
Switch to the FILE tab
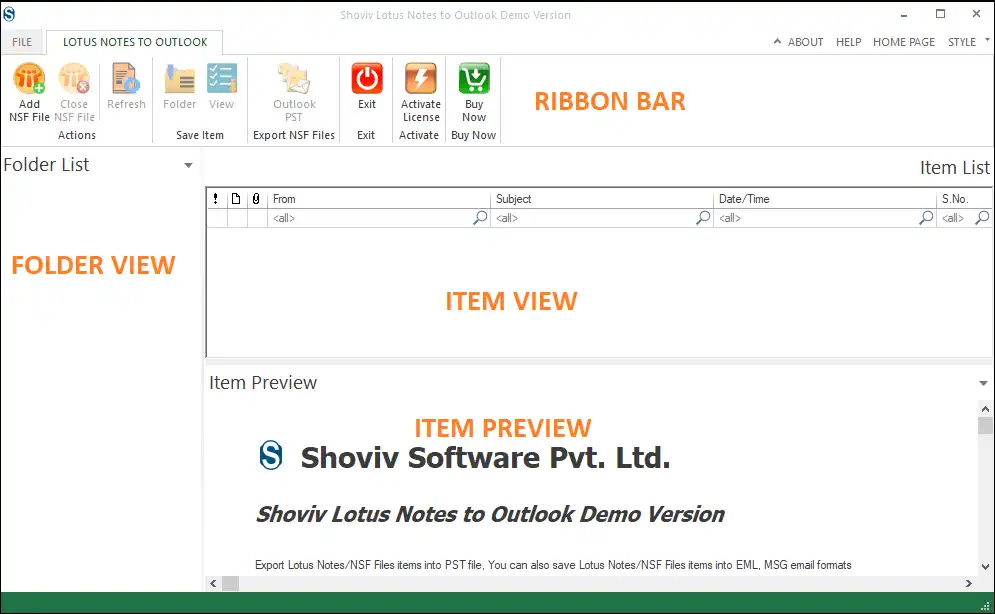point(22,42)
